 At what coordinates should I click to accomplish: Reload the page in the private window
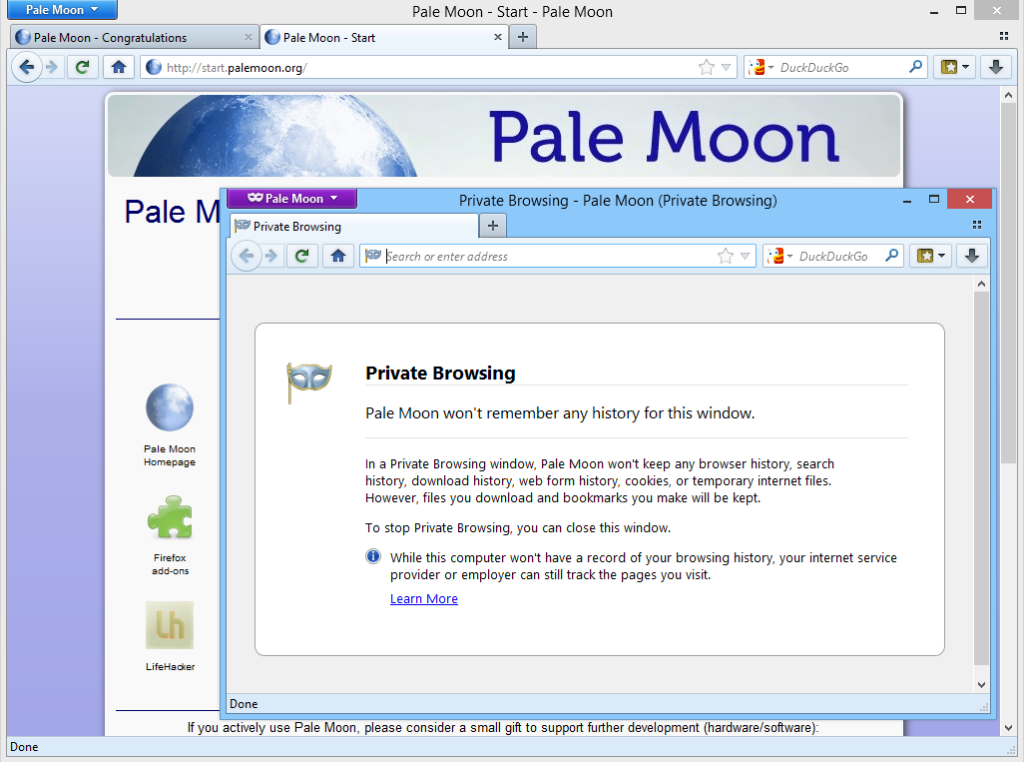(302, 255)
